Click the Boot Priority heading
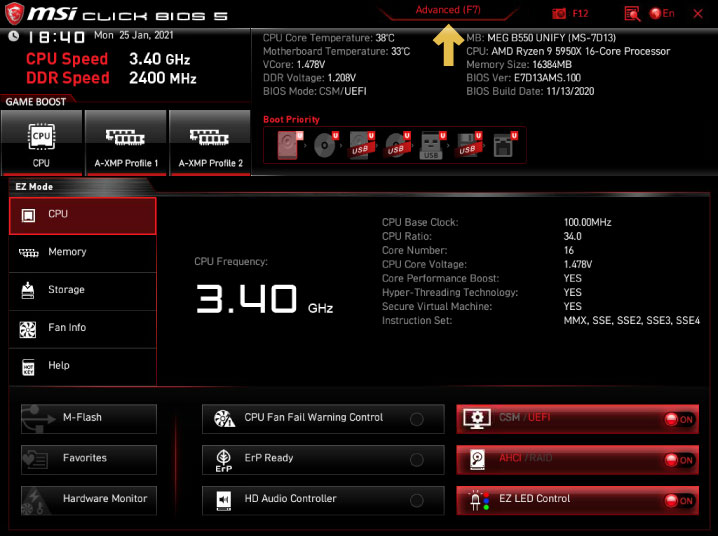This screenshot has width=718, height=536. pyautogui.click(x=291, y=119)
